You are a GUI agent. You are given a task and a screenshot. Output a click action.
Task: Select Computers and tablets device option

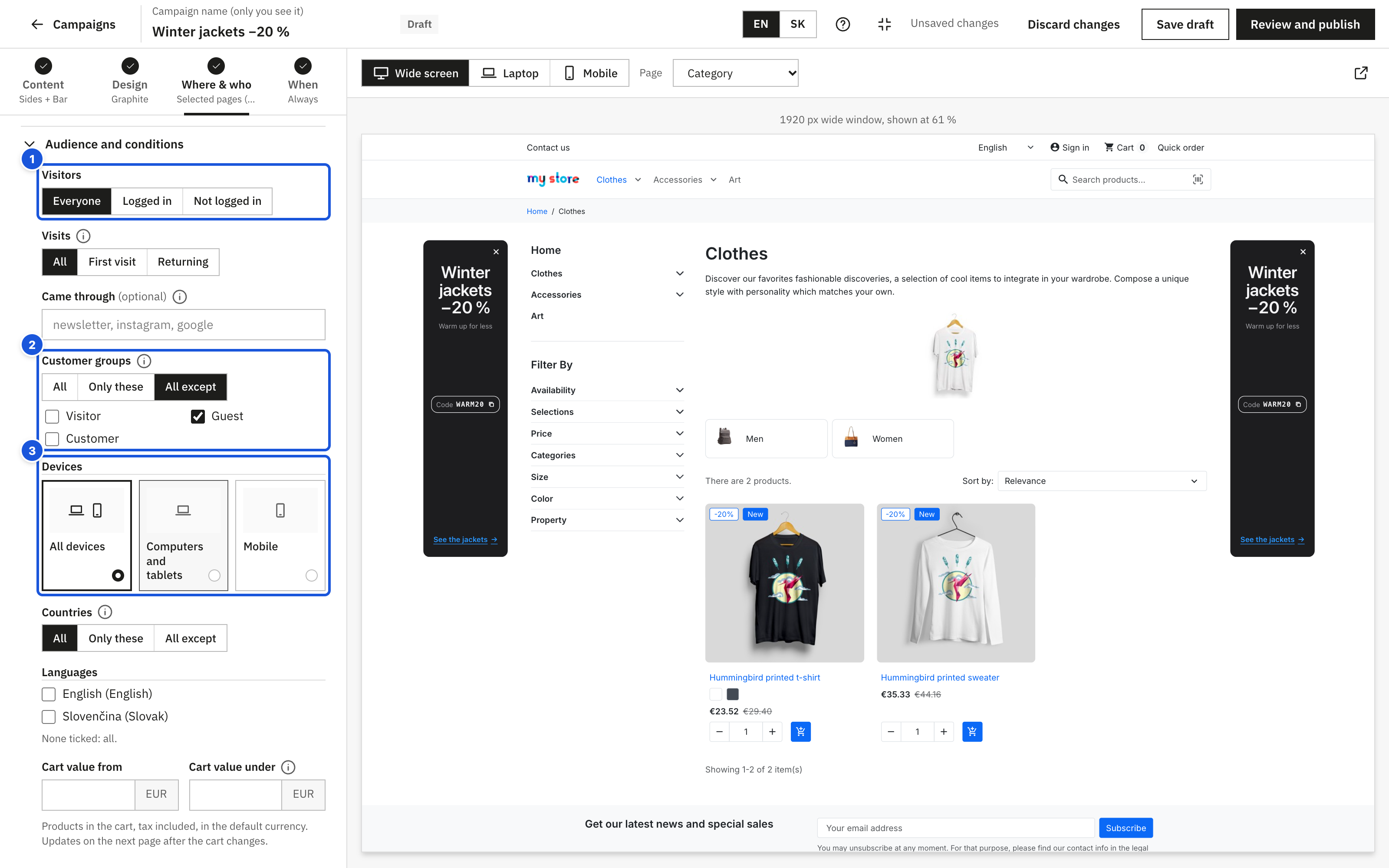tap(183, 535)
